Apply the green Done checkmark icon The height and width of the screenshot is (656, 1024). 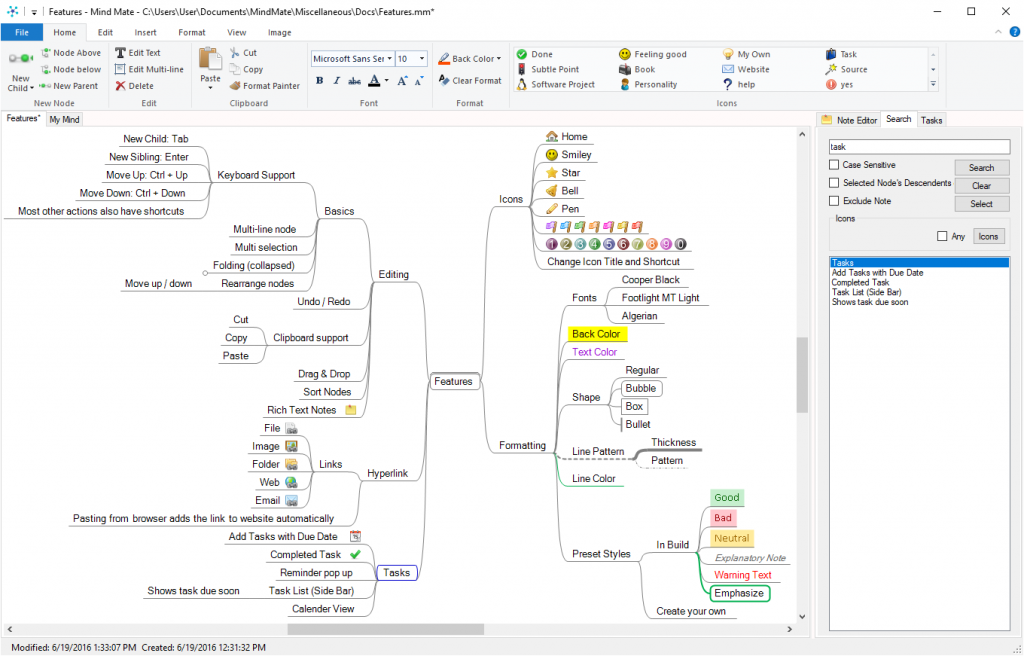coord(522,54)
